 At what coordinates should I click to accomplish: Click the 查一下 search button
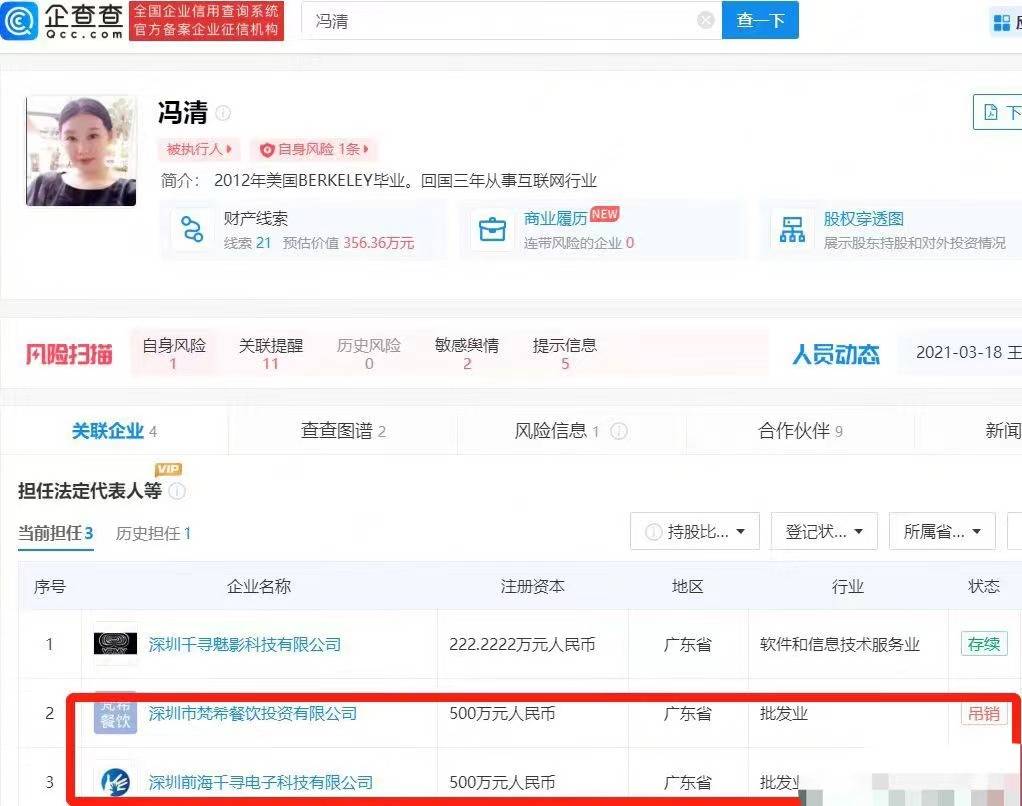[x=760, y=20]
